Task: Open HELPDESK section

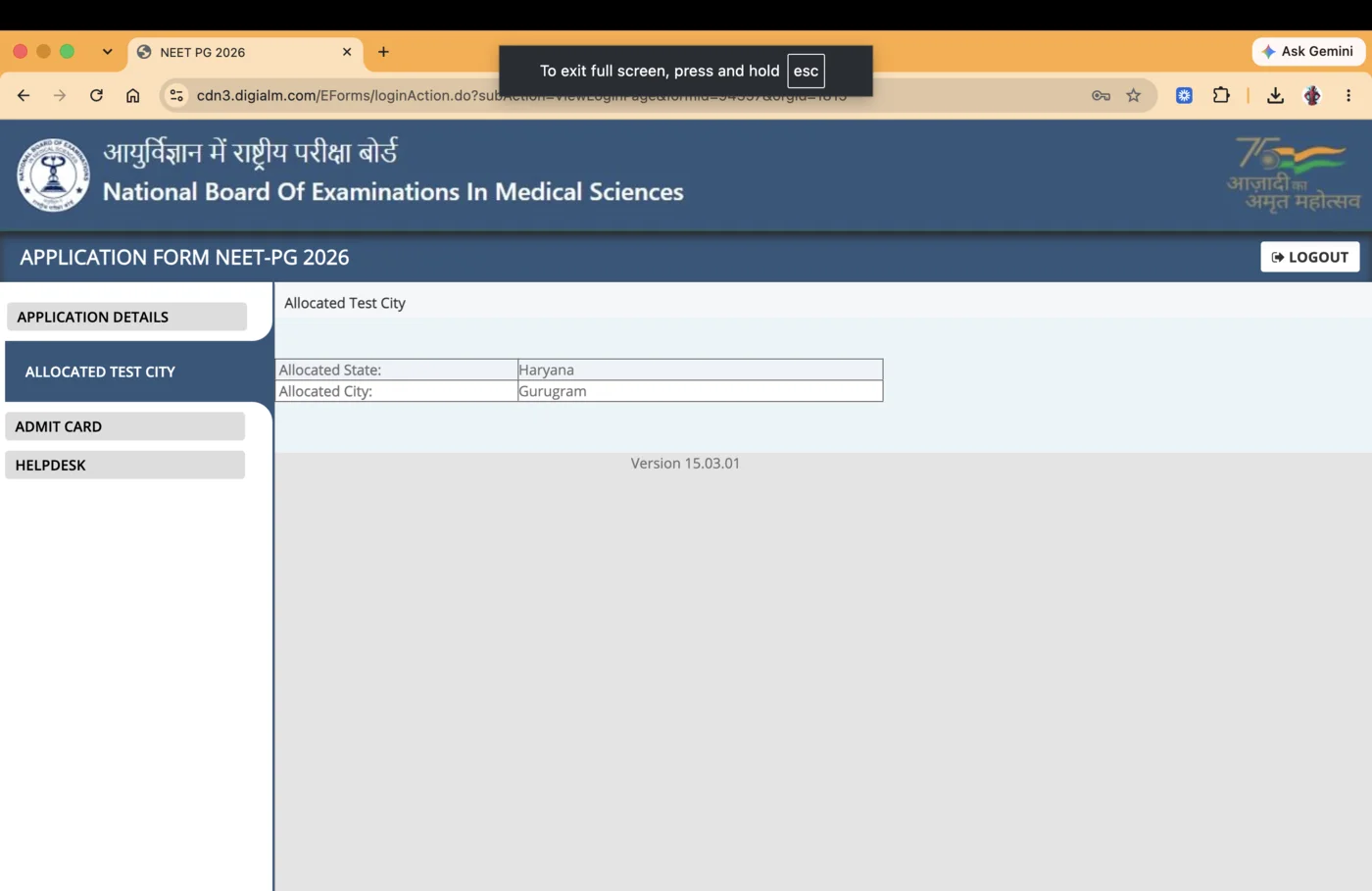Action: (x=124, y=465)
